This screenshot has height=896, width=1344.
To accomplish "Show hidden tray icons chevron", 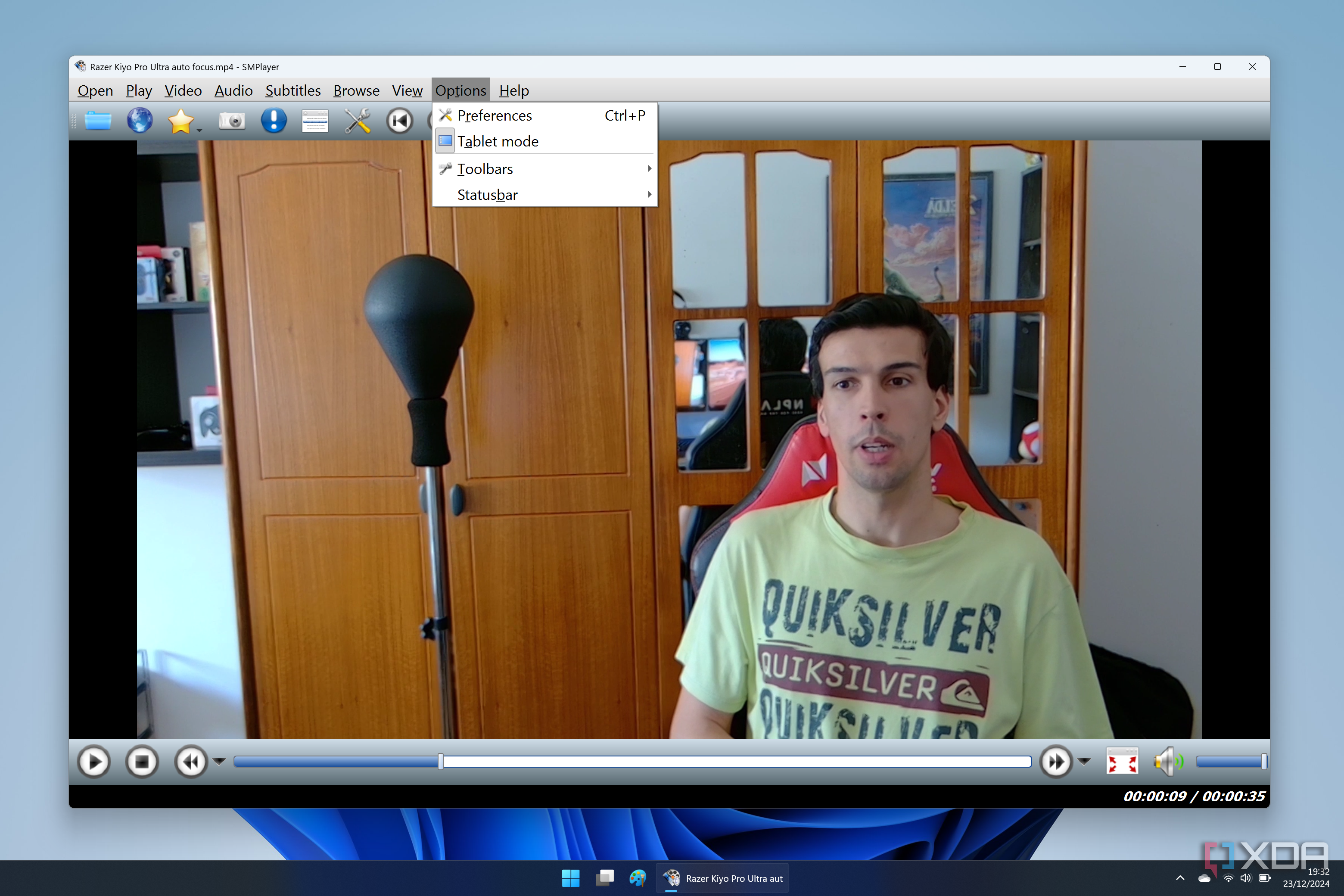I will (1180, 878).
